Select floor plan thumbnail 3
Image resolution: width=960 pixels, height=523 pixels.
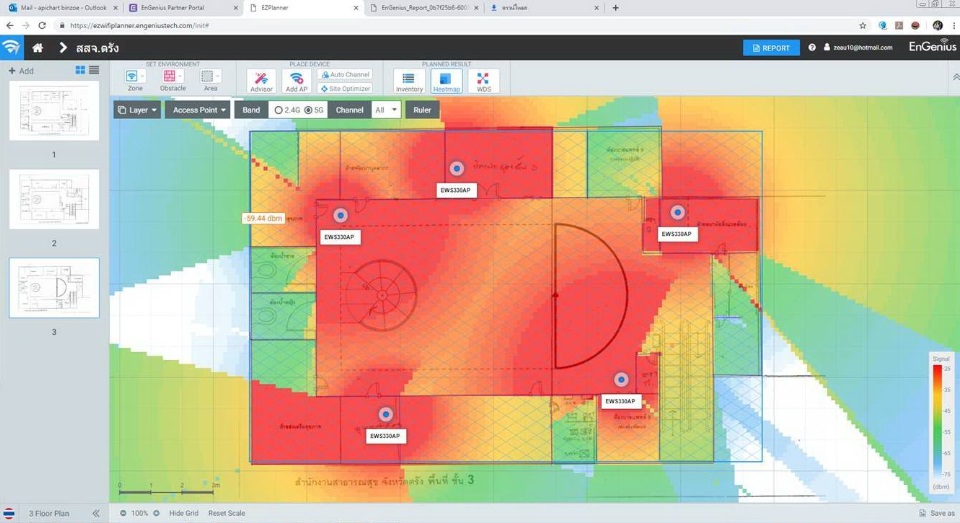pyautogui.click(x=54, y=288)
